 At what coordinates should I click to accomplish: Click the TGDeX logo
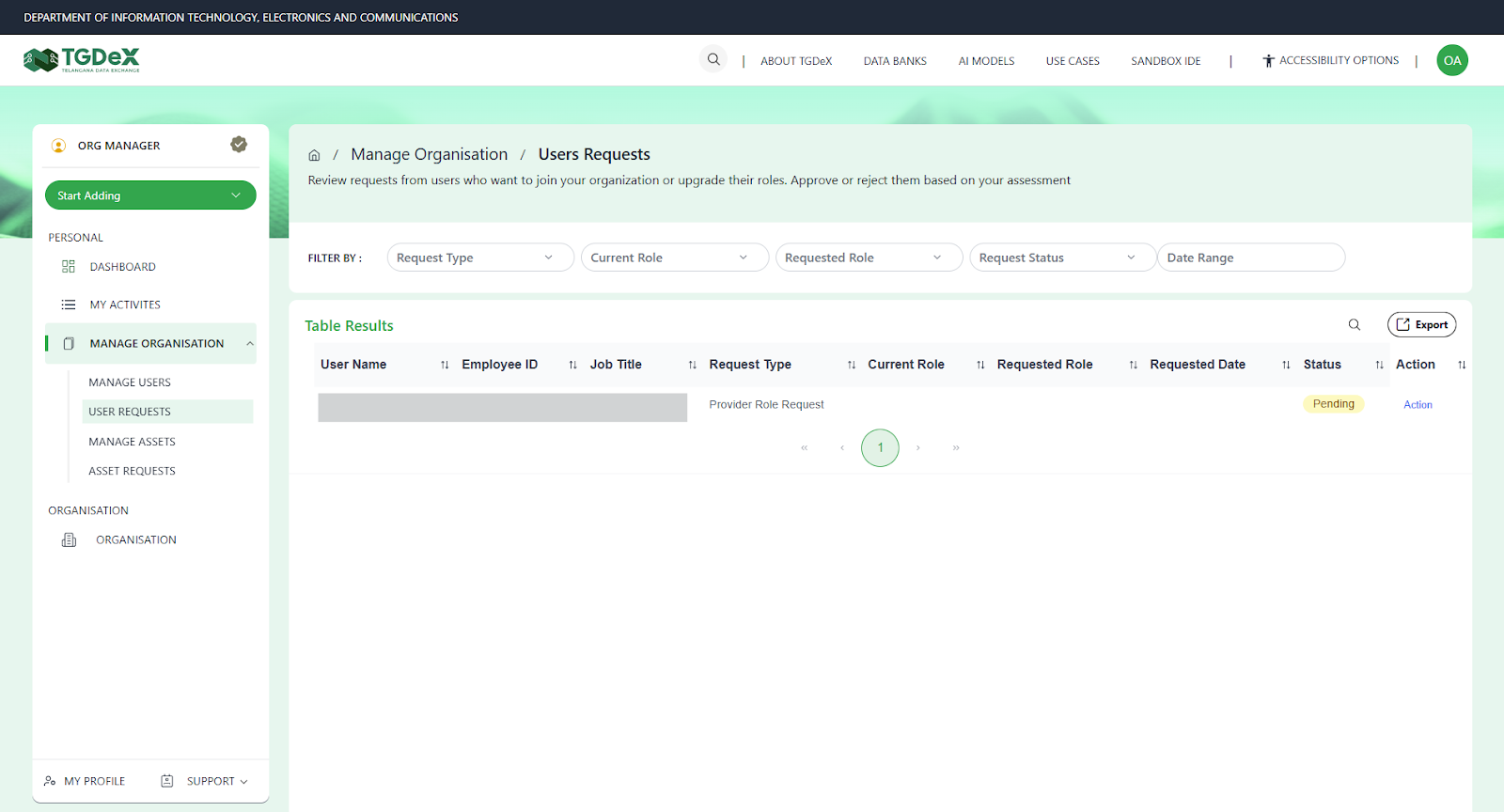click(82, 60)
